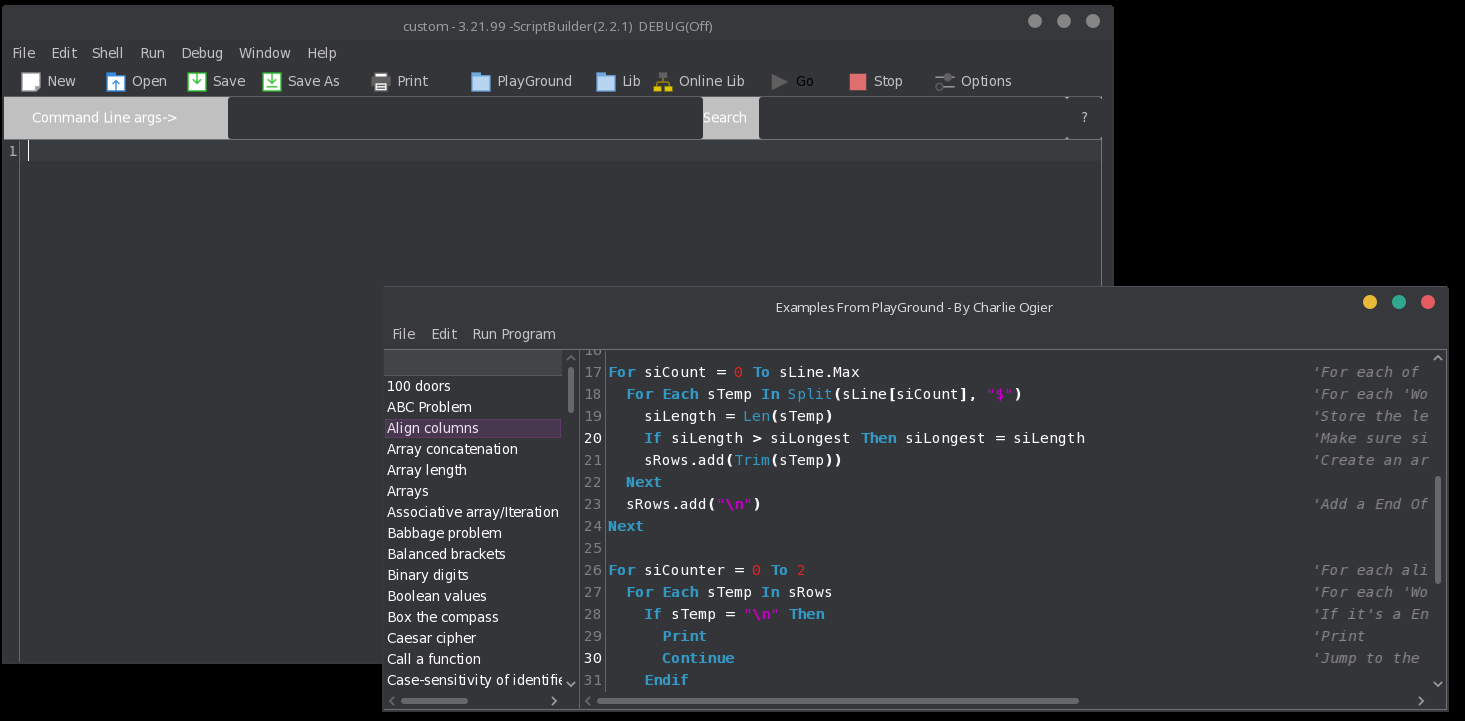This screenshot has height=721, width=1465.
Task: Click the New file icon
Action: [31, 82]
